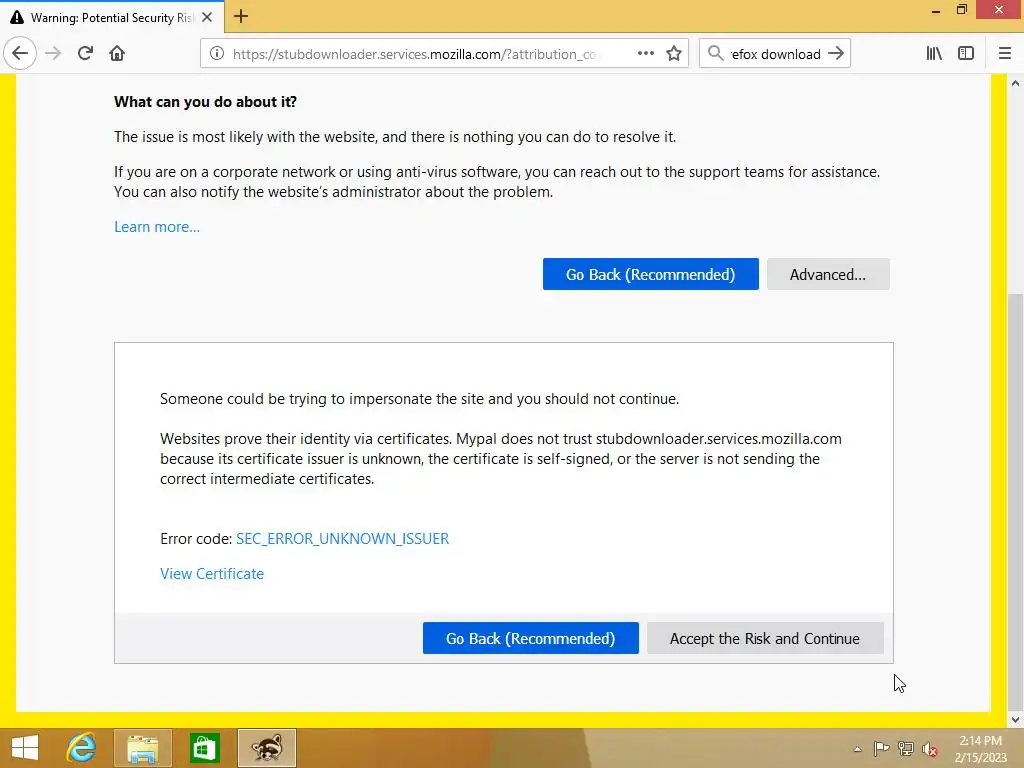
Task: Open Action Center flag icon
Action: coord(882,748)
